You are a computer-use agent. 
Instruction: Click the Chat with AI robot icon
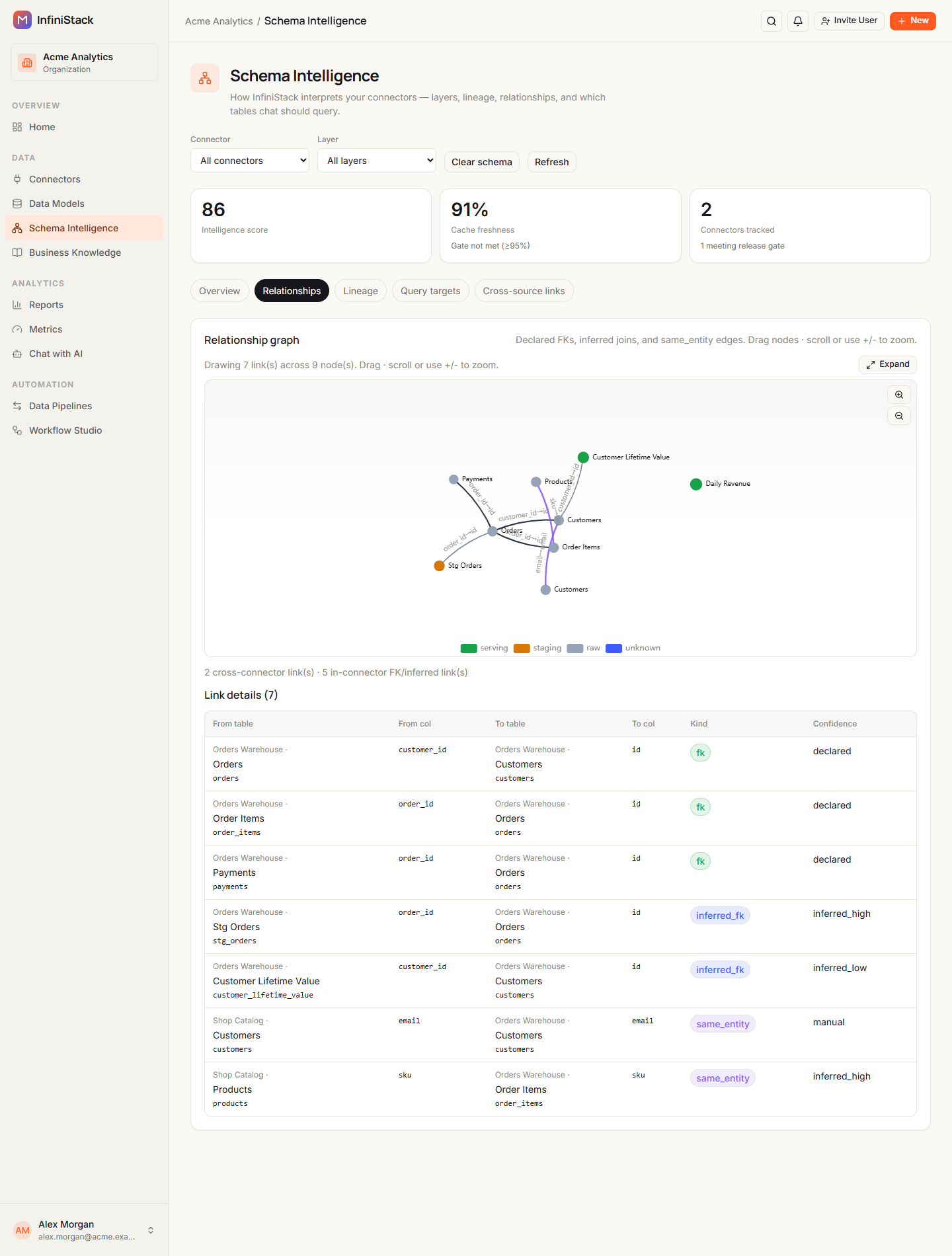pos(17,354)
